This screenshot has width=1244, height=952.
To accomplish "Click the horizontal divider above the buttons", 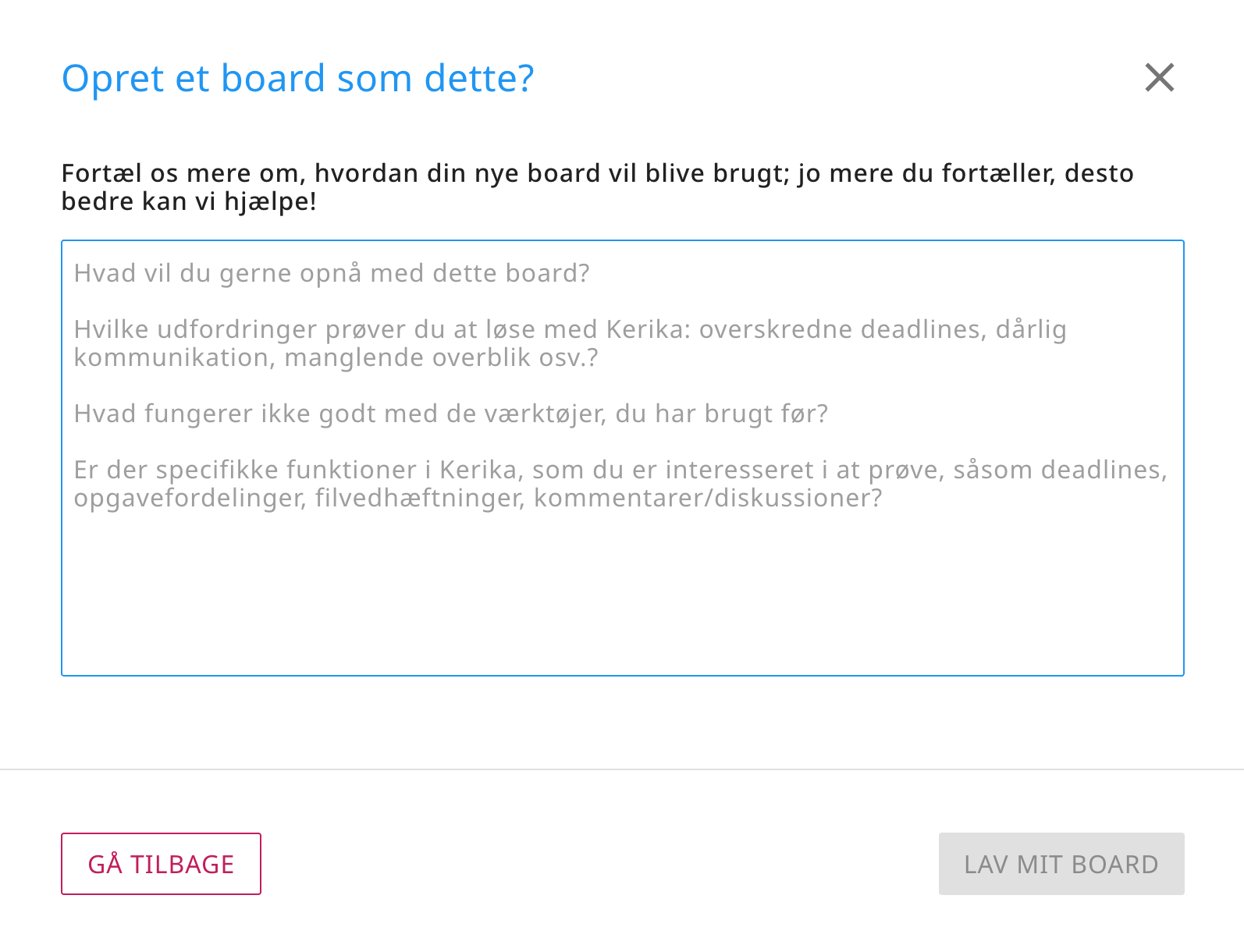I will pyautogui.click(x=622, y=769).
